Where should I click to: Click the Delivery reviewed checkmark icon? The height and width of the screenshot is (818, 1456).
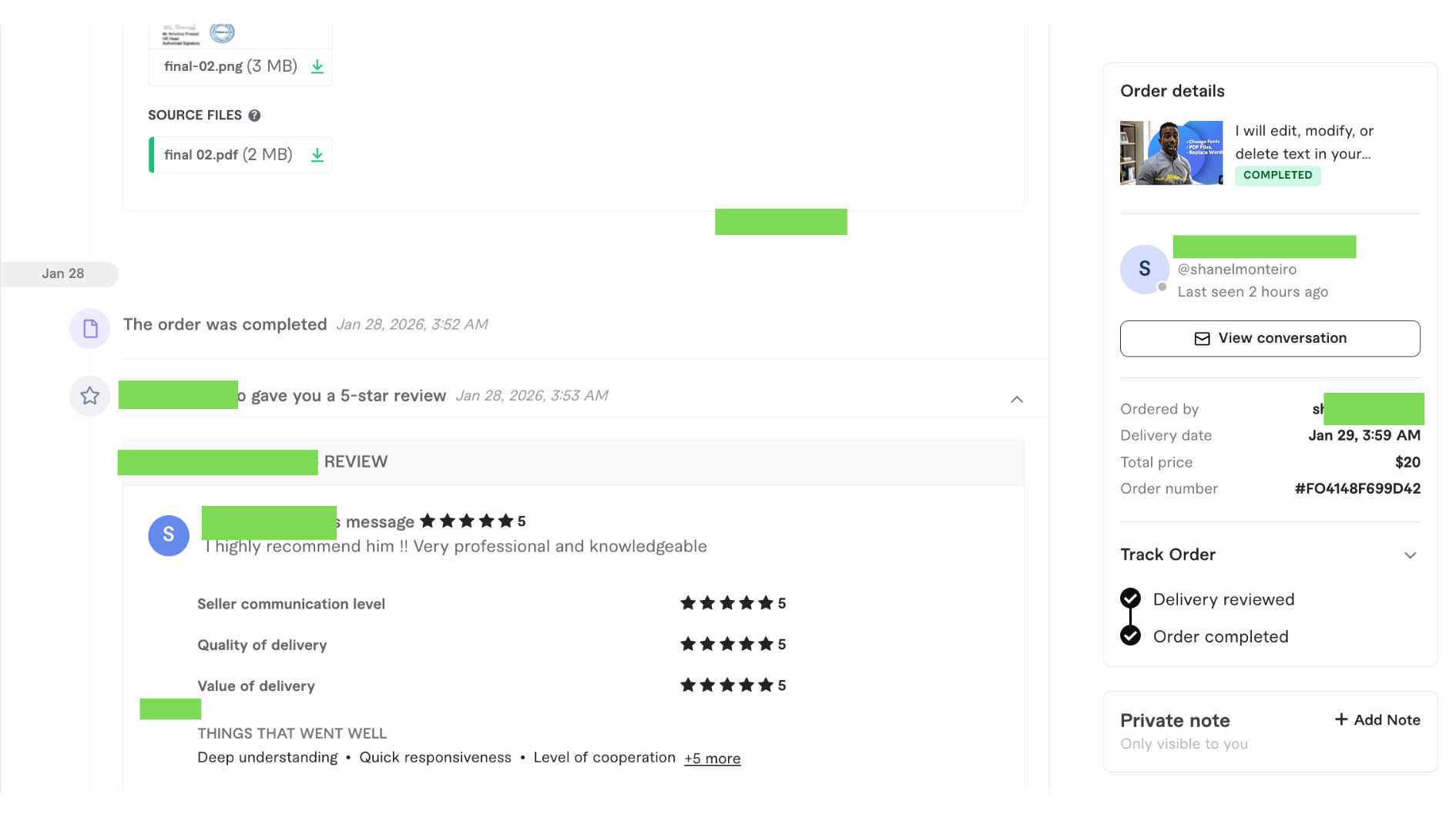[1130, 598]
